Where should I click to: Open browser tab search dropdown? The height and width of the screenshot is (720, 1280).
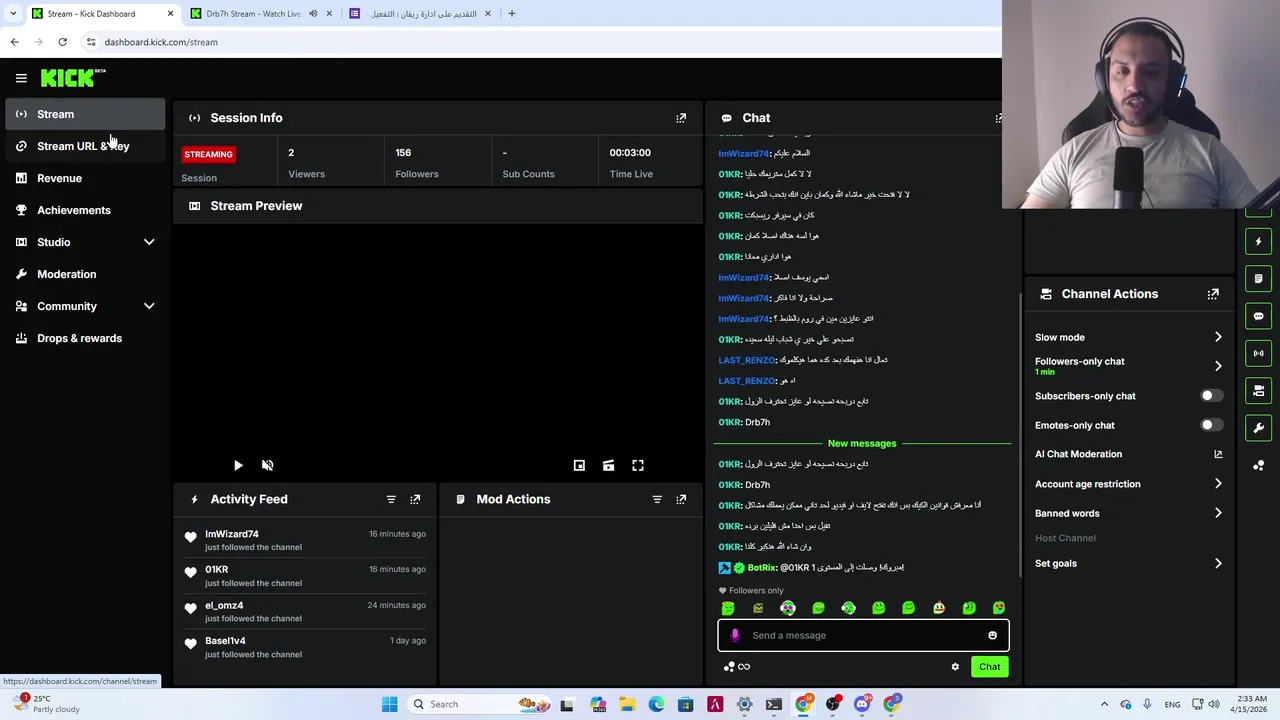pyautogui.click(x=12, y=14)
